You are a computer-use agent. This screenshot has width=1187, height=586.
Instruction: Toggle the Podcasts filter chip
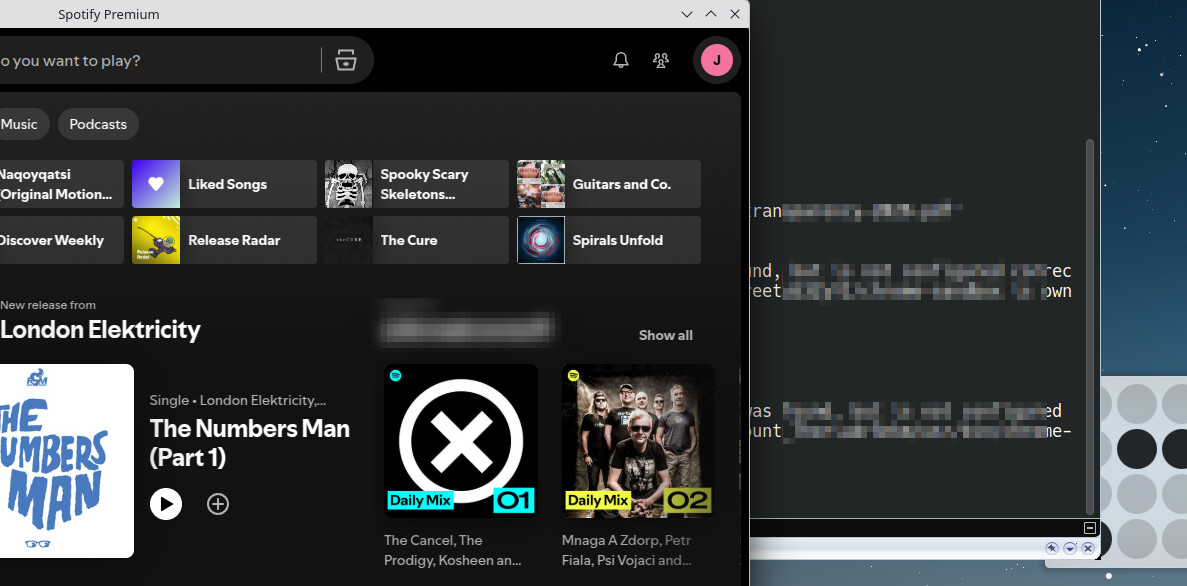click(98, 124)
